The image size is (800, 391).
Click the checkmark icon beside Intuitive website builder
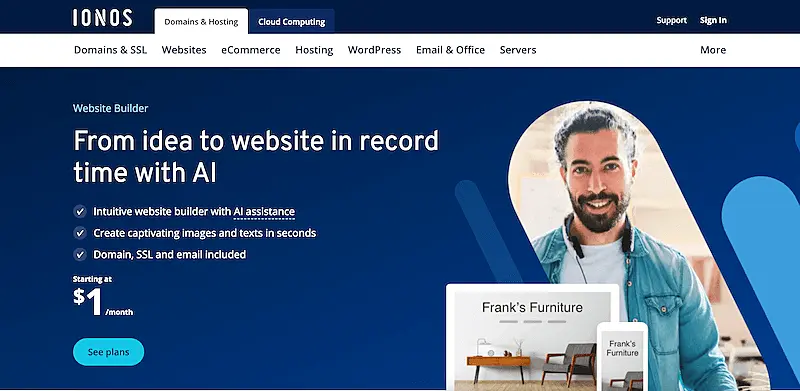click(80, 211)
